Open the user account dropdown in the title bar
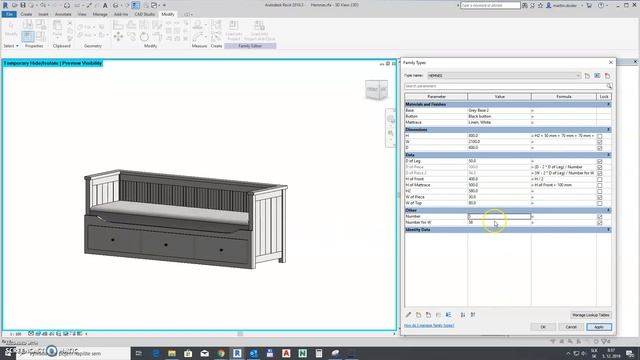 point(582,5)
